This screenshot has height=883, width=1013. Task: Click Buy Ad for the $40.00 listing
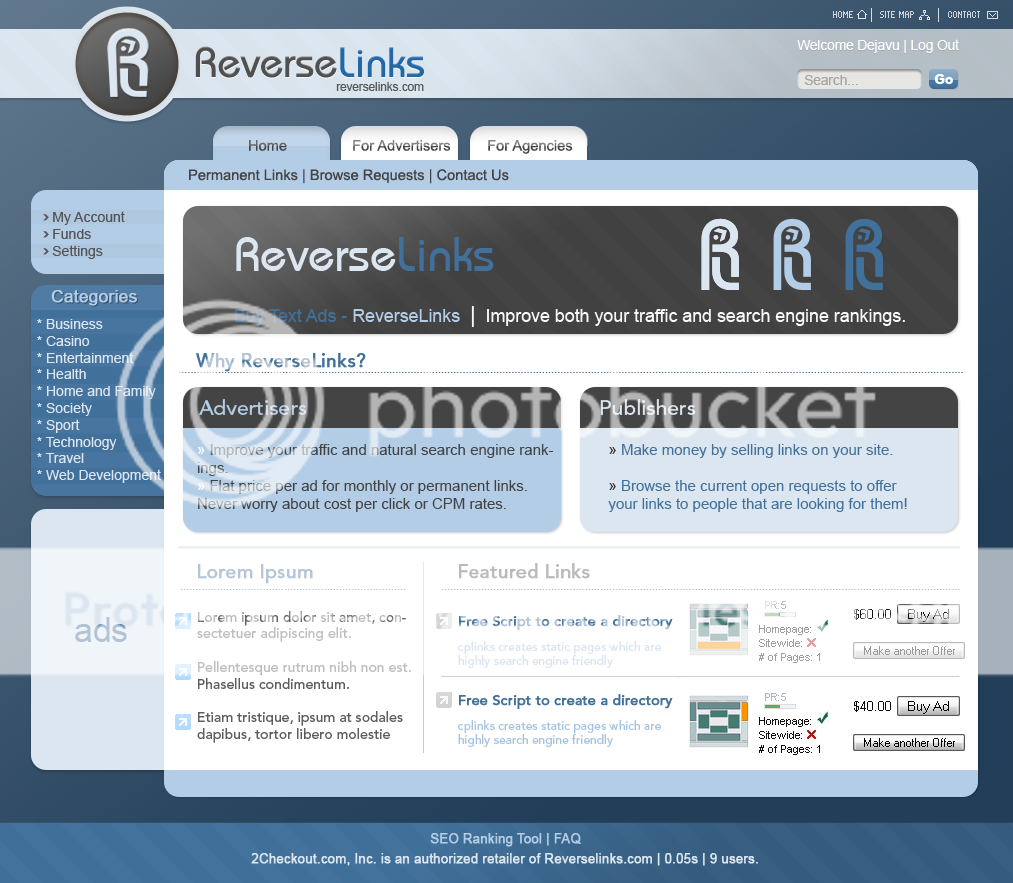point(928,706)
